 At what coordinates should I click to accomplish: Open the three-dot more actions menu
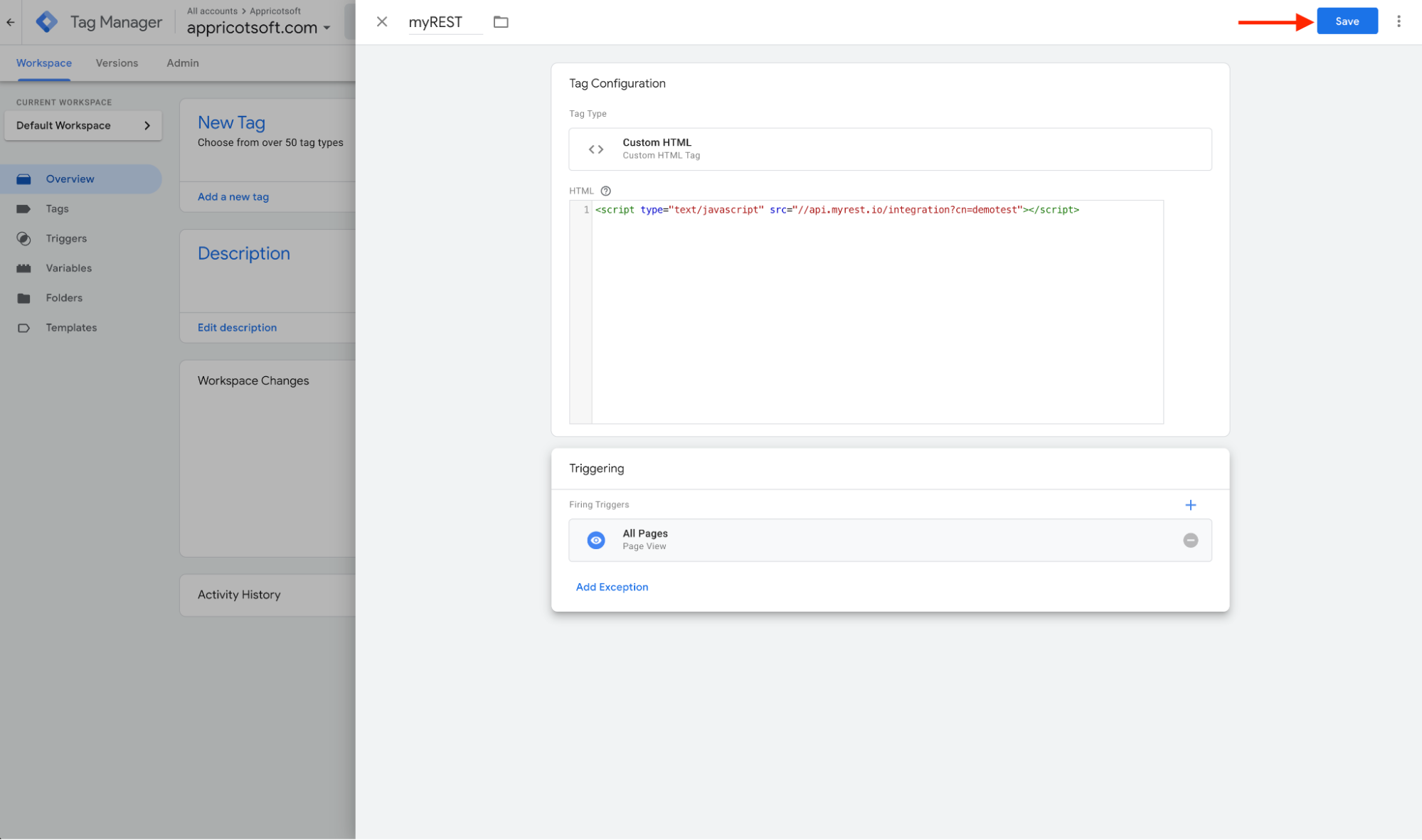pos(1399,21)
